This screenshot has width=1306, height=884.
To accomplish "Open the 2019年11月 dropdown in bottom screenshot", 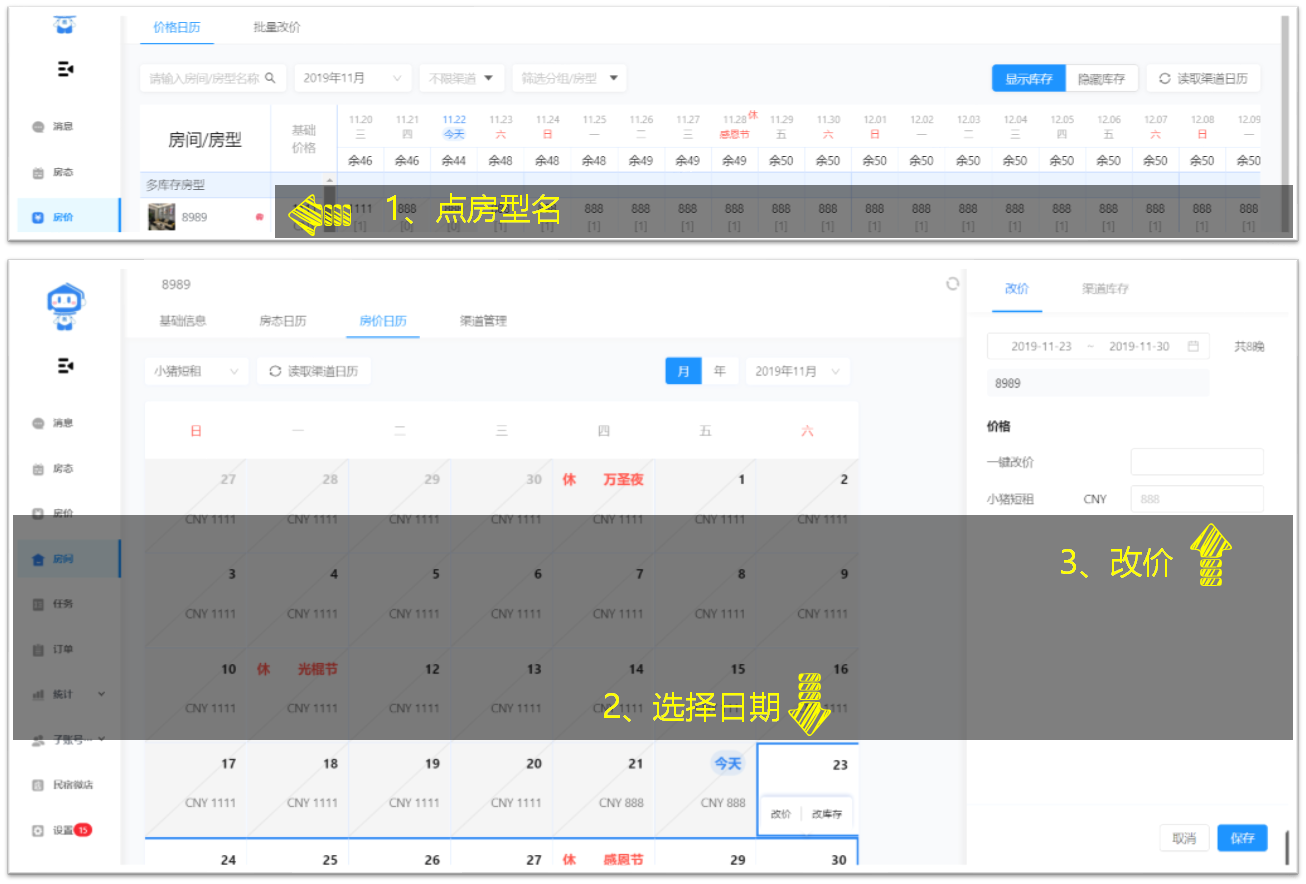I will pyautogui.click(x=798, y=371).
